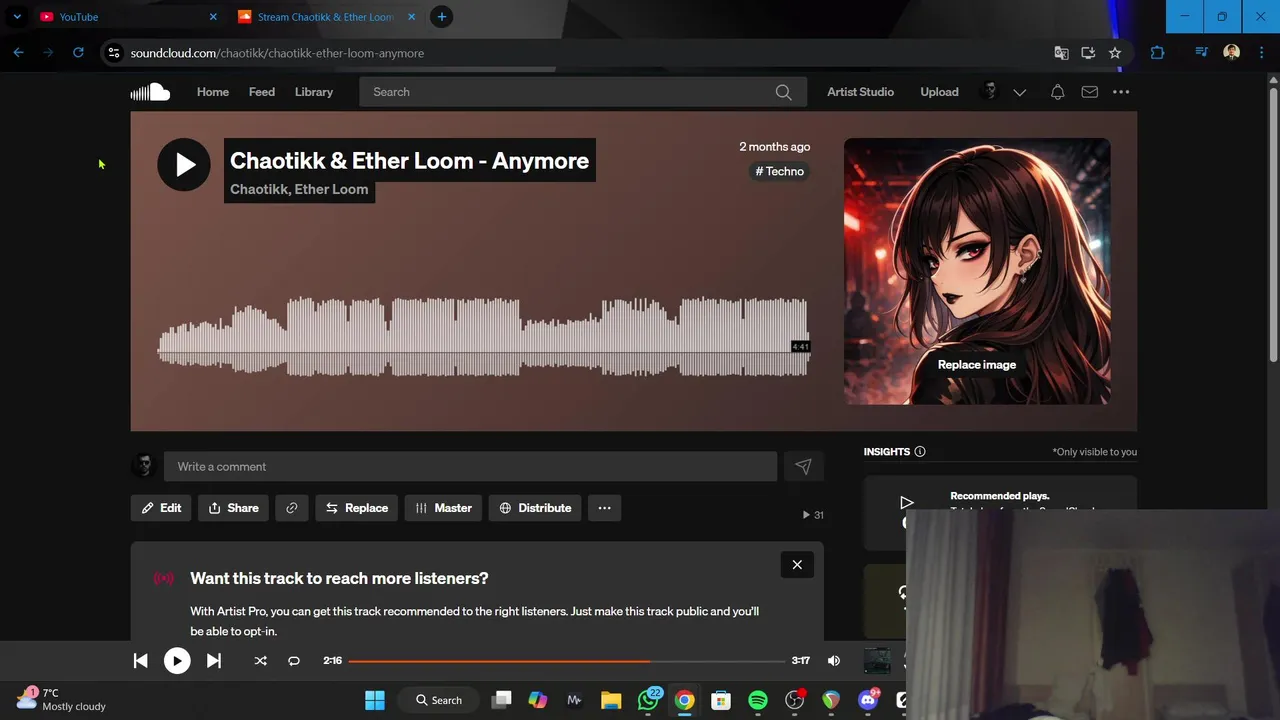The width and height of the screenshot is (1280, 720).
Task: Toggle shuffle in the player bar
Action: click(260, 660)
